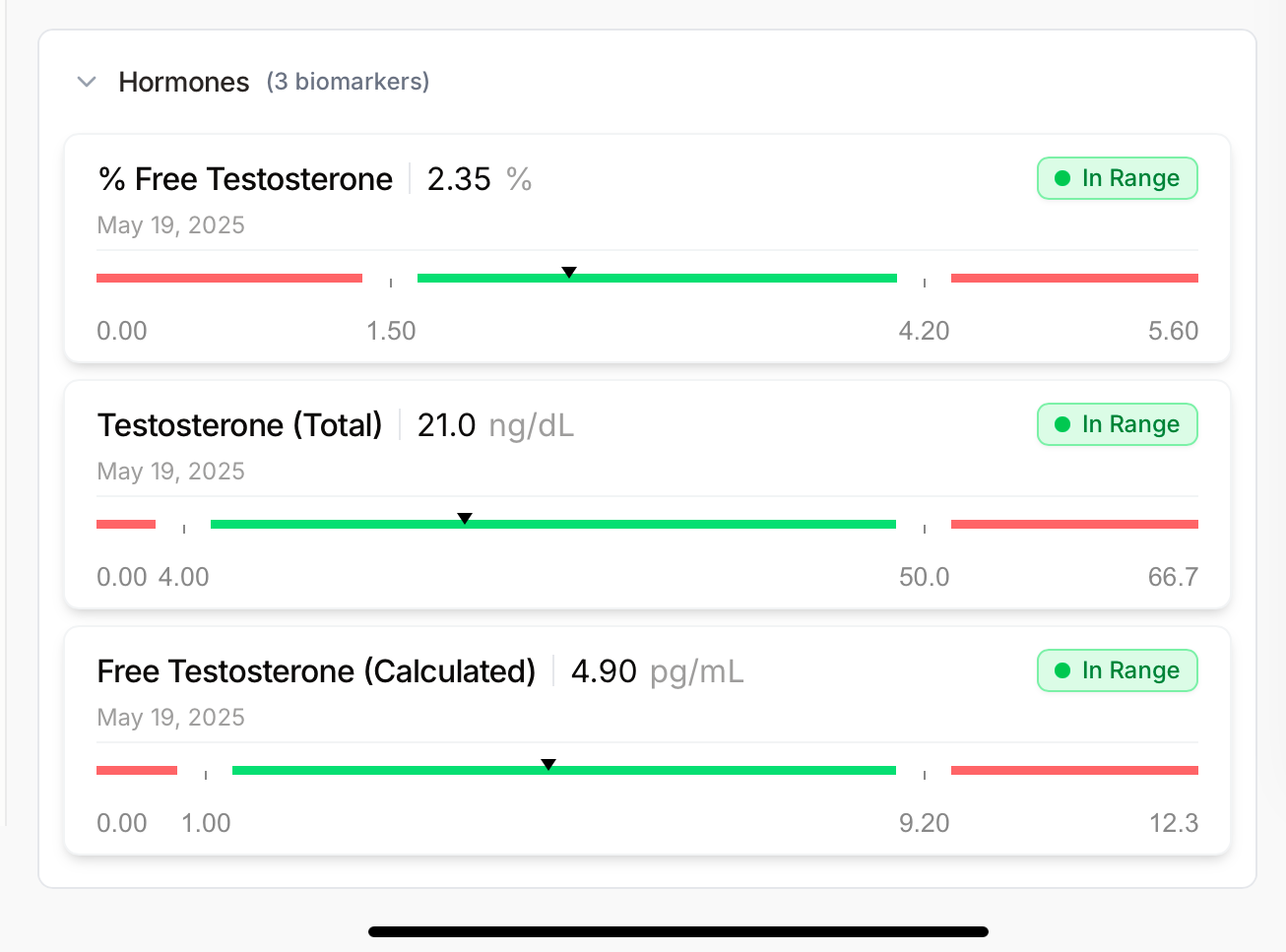Image resolution: width=1286 pixels, height=952 pixels.
Task: Click the Testosterone (Total) value marker triangle
Action: click(465, 518)
